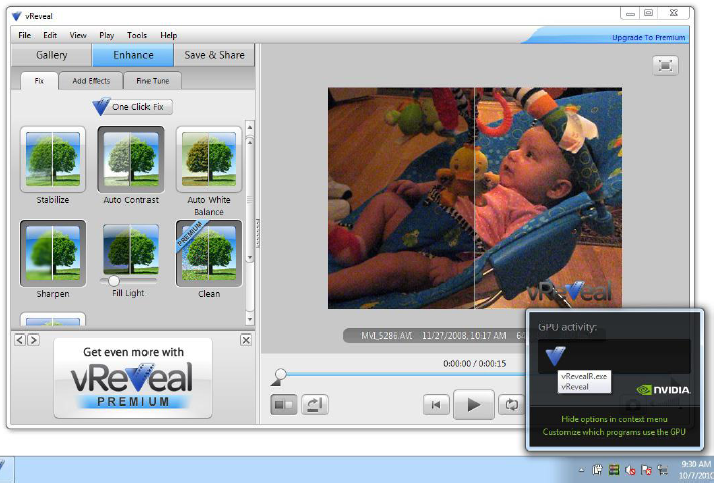This screenshot has width=718, height=489.
Task: Adjust the Fill Light slider
Action: coord(114,280)
